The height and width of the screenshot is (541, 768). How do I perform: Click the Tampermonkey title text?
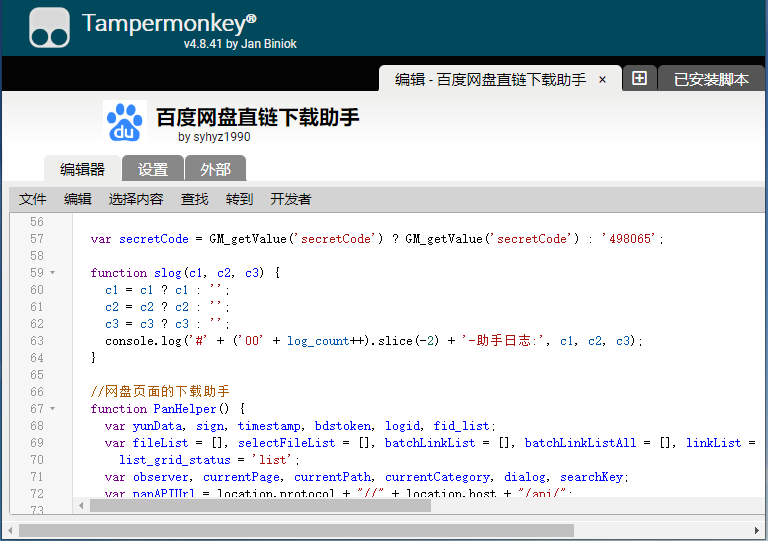click(x=169, y=23)
